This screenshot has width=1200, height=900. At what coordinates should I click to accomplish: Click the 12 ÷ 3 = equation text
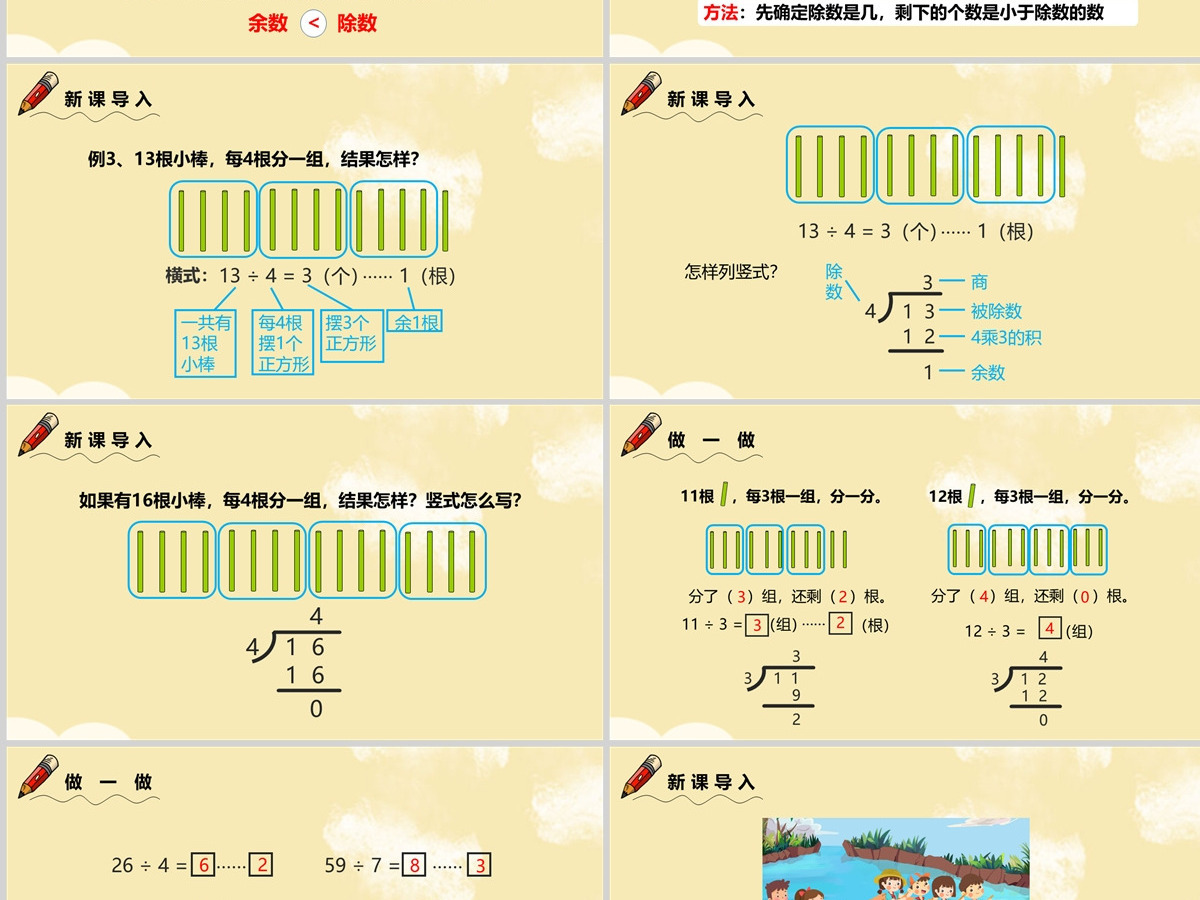995,631
